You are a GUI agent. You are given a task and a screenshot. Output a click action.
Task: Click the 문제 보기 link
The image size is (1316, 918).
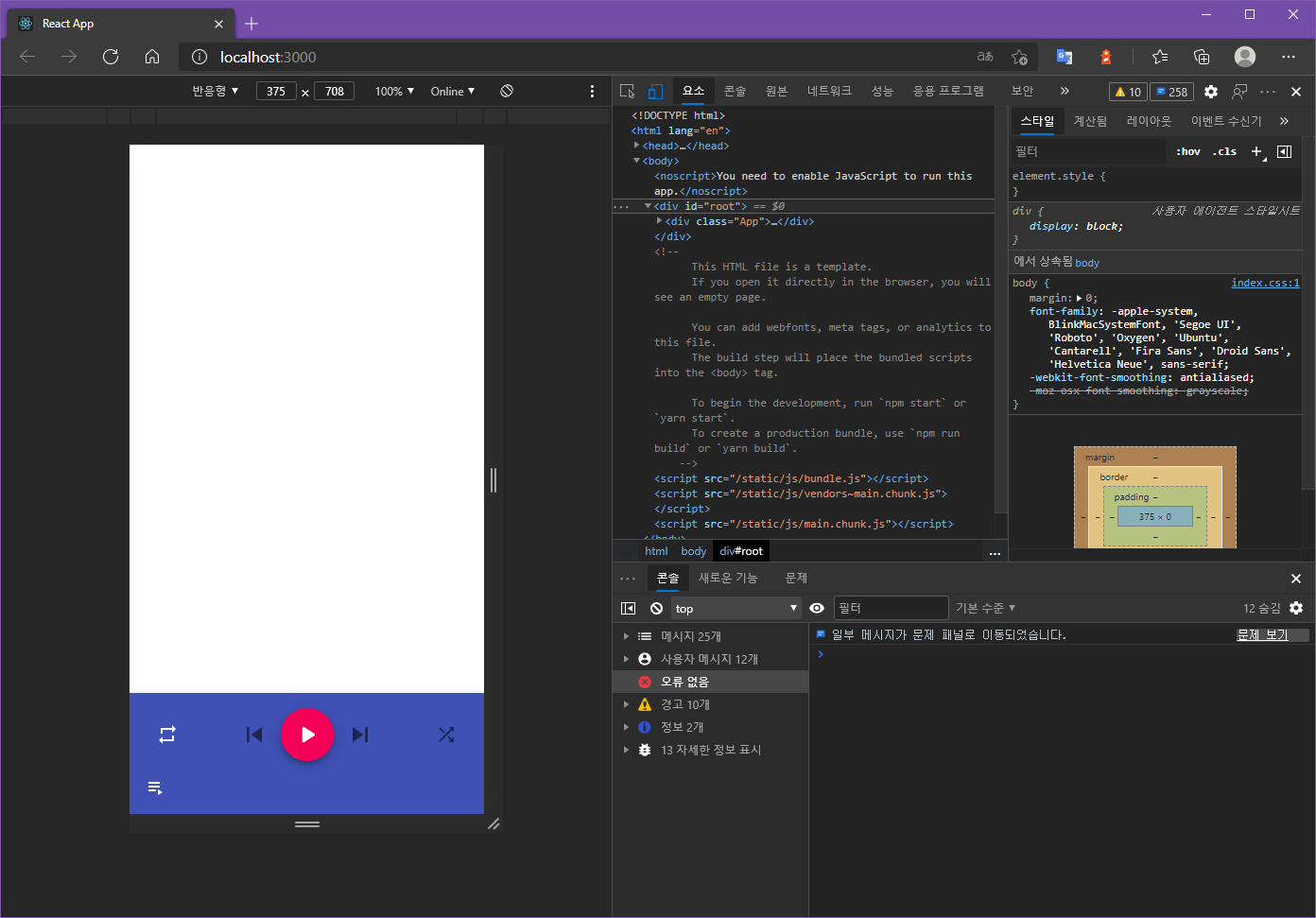[x=1262, y=635]
